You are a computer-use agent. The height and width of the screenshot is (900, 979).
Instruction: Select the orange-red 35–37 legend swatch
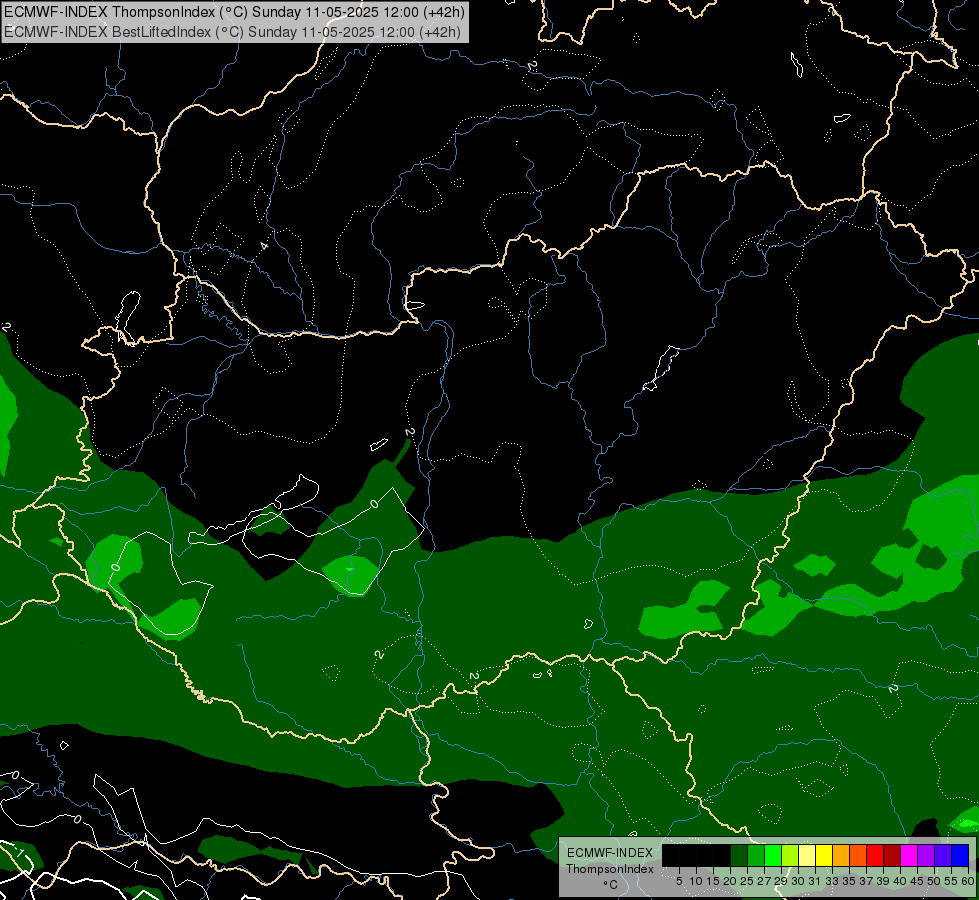[x=858, y=855]
